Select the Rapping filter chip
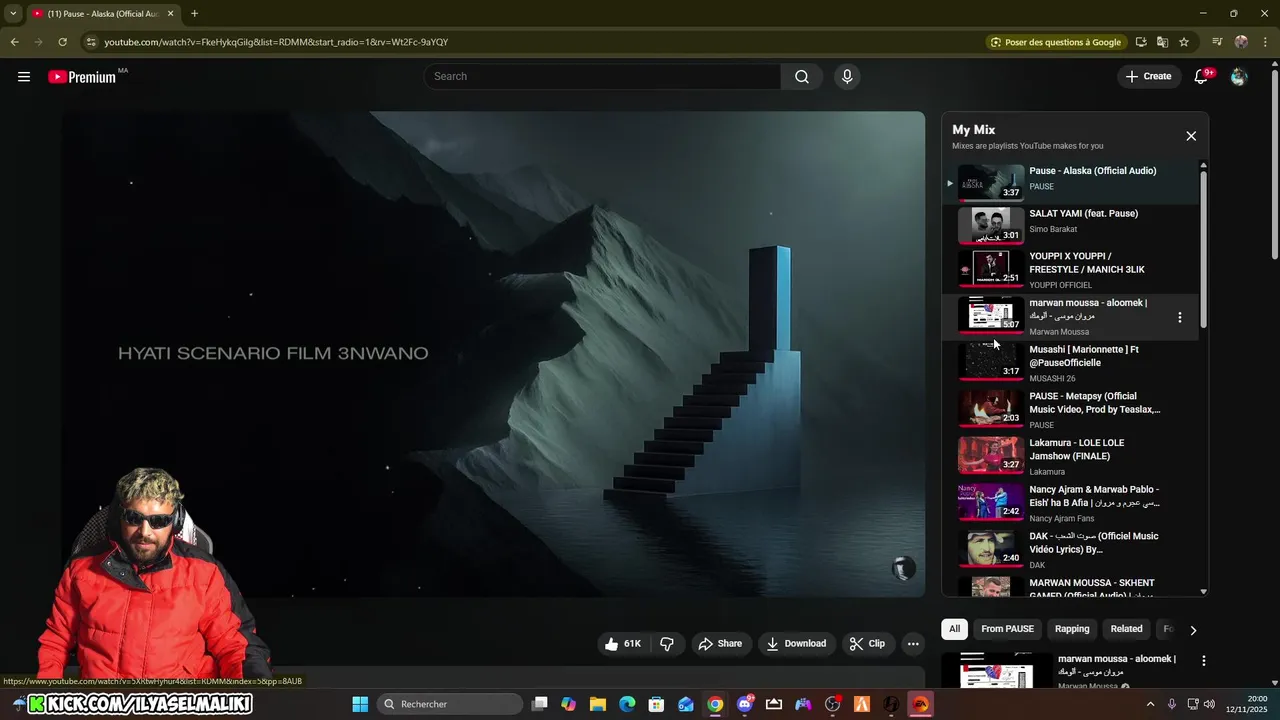This screenshot has width=1280, height=720. (x=1072, y=629)
